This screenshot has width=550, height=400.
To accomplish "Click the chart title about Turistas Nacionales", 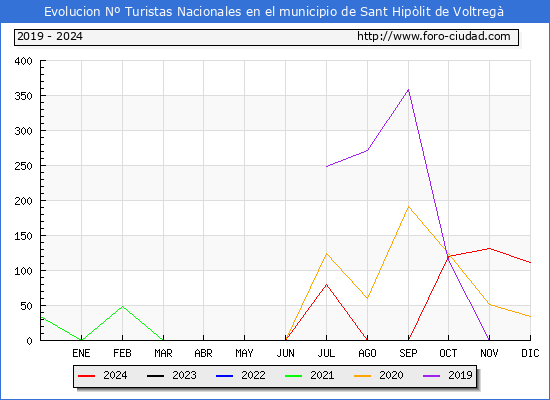I will point(274,12).
